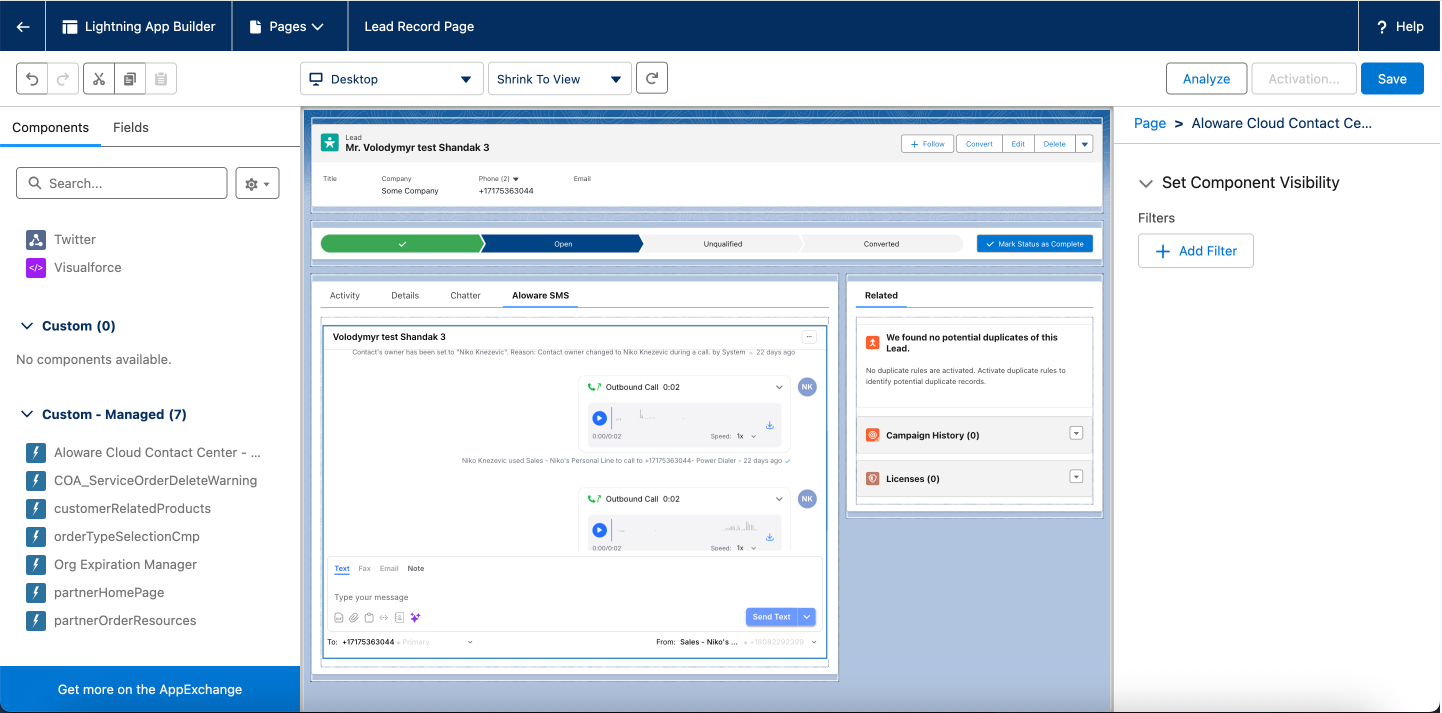Play the first Outbound Call recording
Screen dimensions: 1442x713
(599, 419)
